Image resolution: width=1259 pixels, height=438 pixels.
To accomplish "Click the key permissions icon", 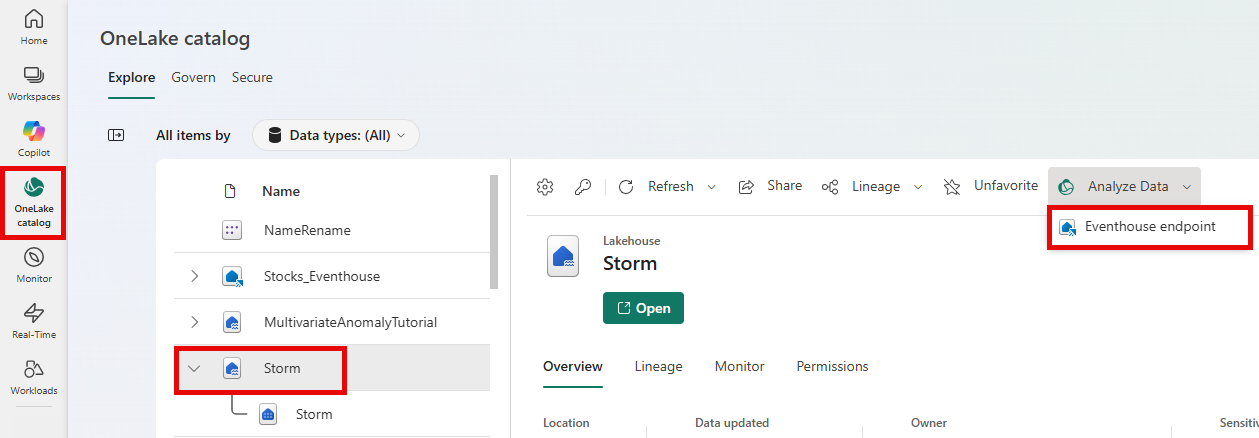I will click(582, 187).
